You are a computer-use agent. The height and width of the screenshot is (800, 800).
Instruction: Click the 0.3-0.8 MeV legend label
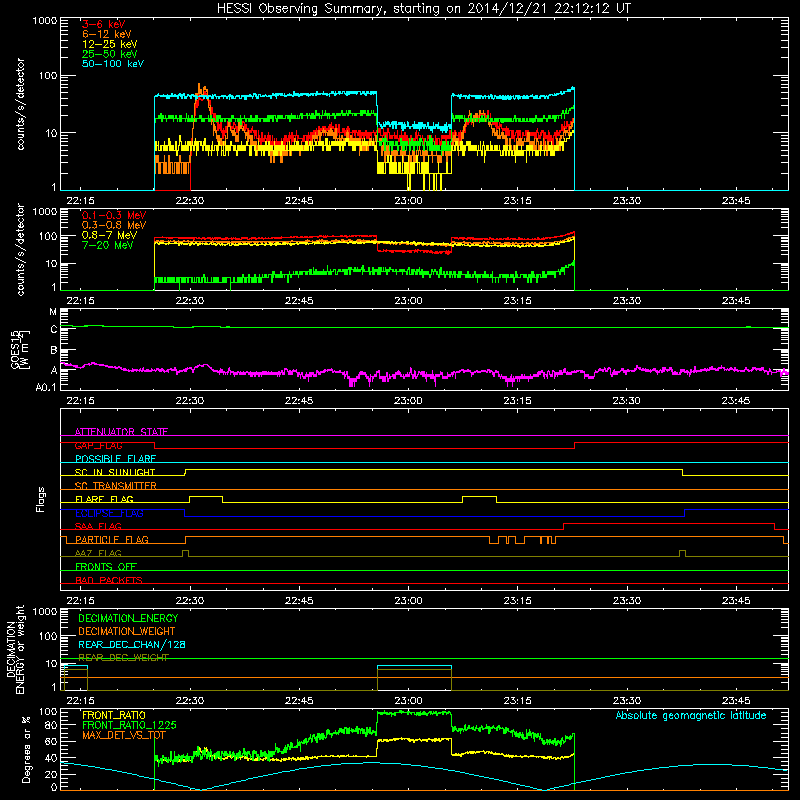click(x=114, y=225)
